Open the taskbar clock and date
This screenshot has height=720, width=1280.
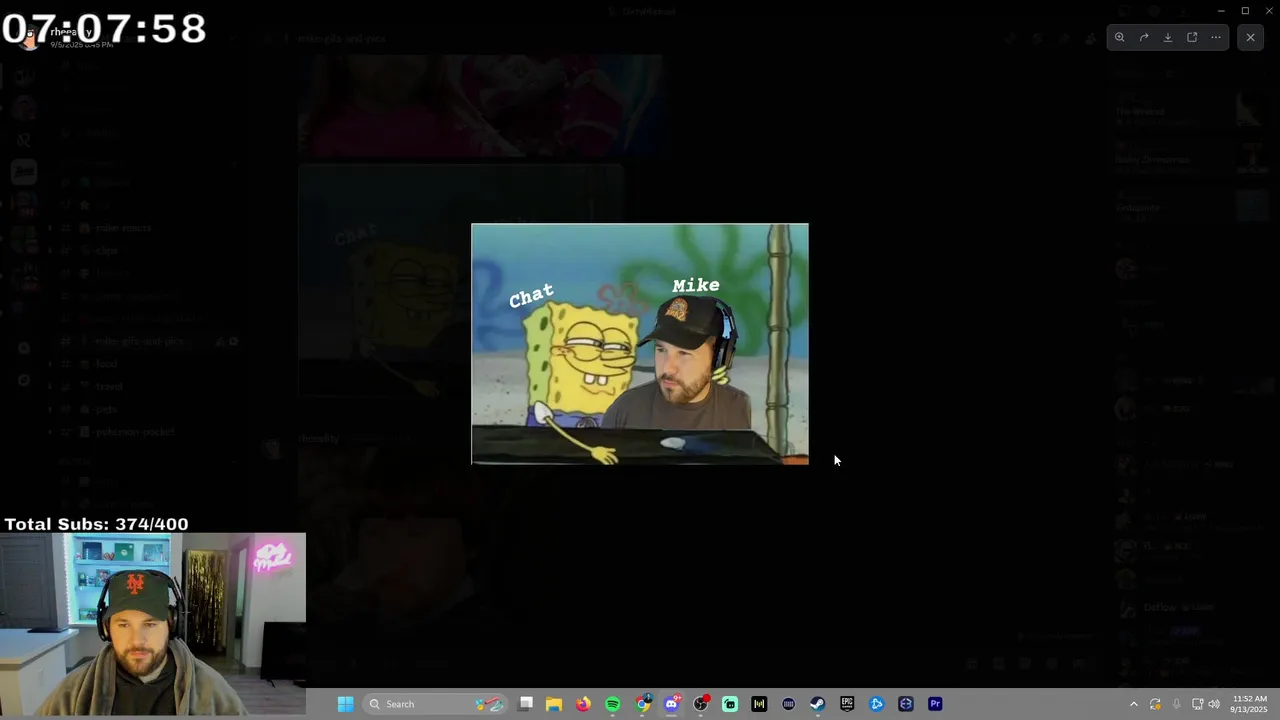tap(1250, 704)
